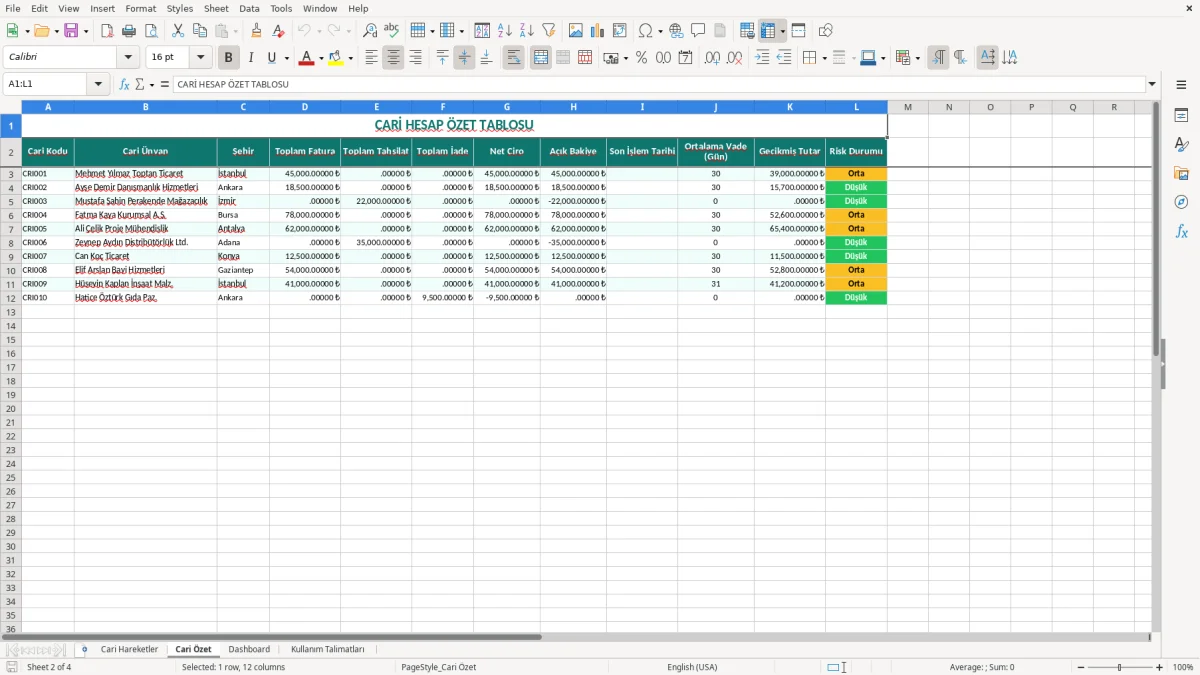1200x675 pixels.
Task: Open the Data menu
Action: [x=249, y=8]
